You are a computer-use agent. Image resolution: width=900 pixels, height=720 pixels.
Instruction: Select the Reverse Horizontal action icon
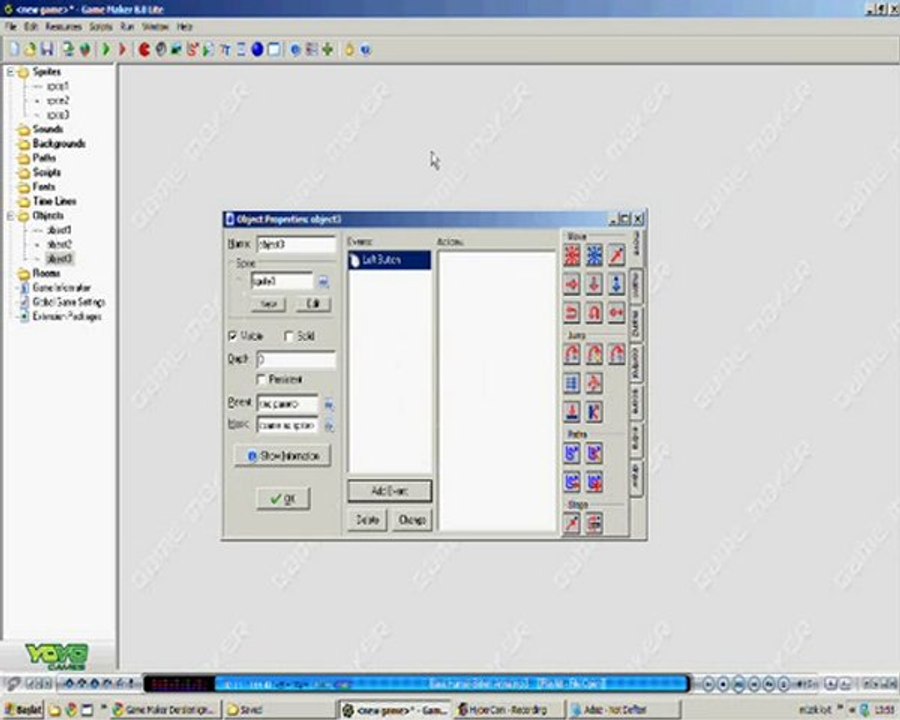point(572,312)
